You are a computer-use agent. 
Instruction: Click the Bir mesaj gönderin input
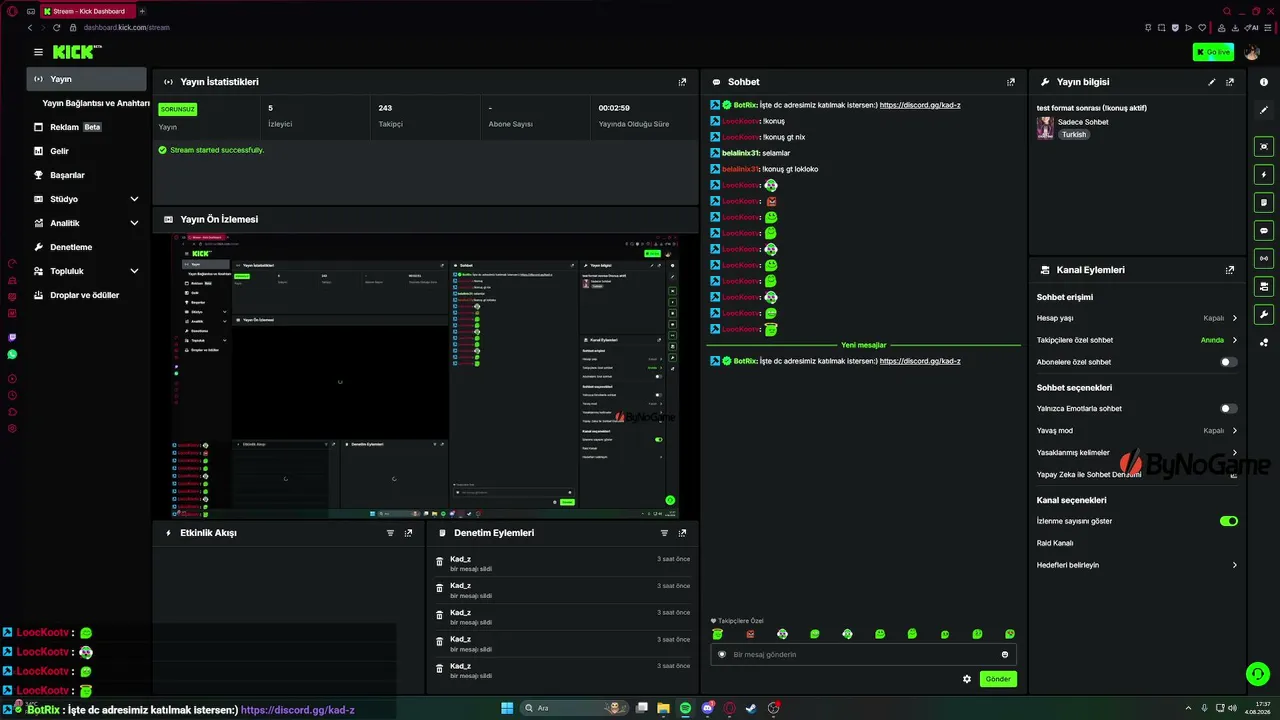point(863,655)
